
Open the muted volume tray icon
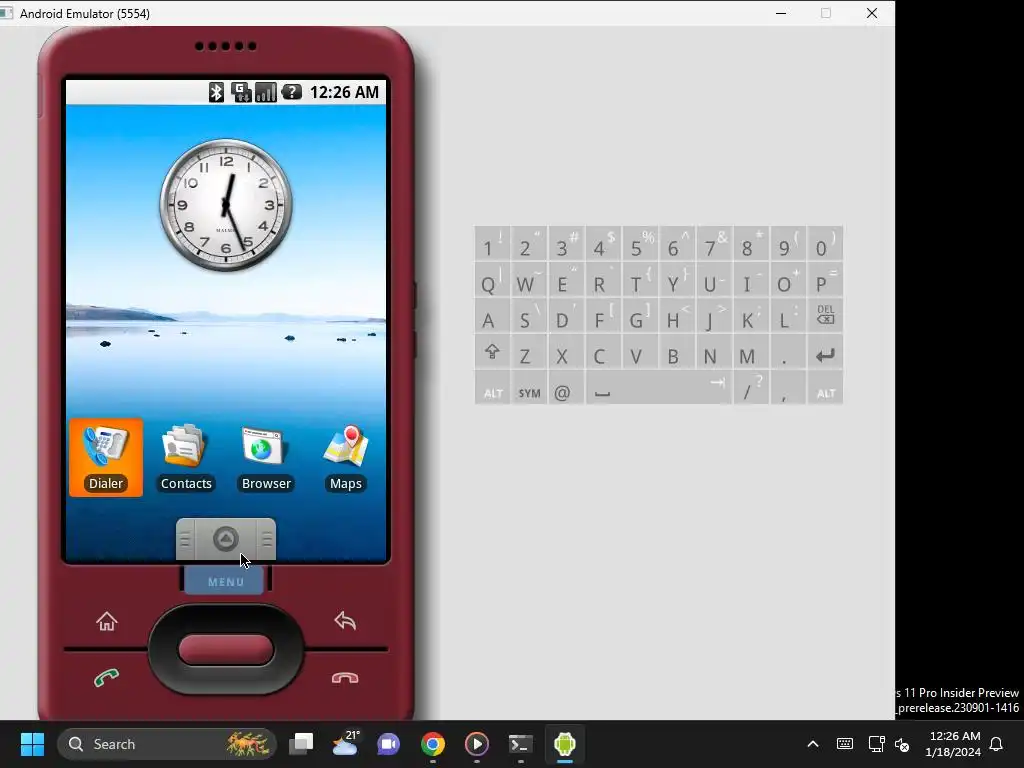point(902,744)
